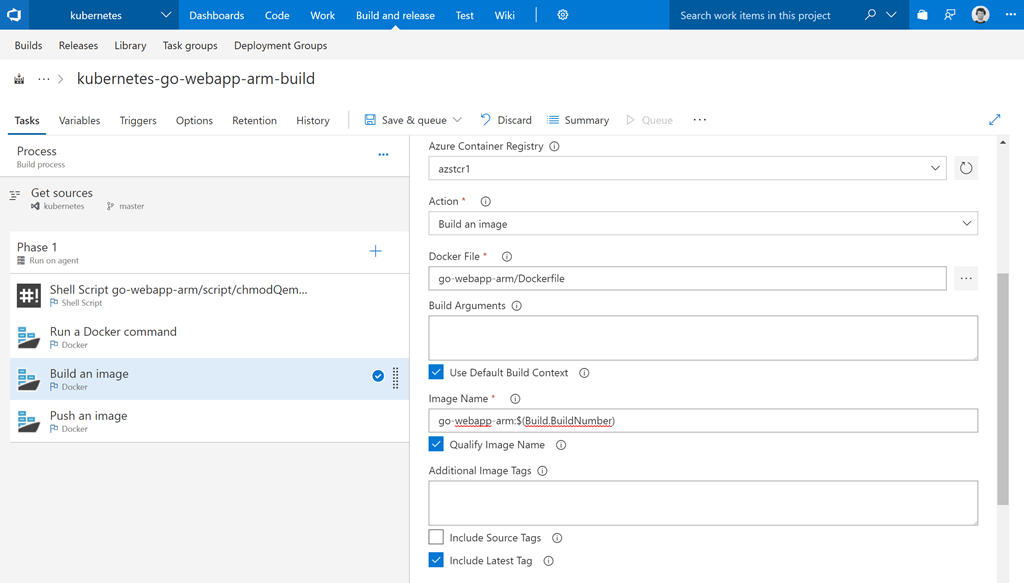The width and height of the screenshot is (1024, 583).
Task: Open the marketplace shopping bag icon
Action: point(922,15)
